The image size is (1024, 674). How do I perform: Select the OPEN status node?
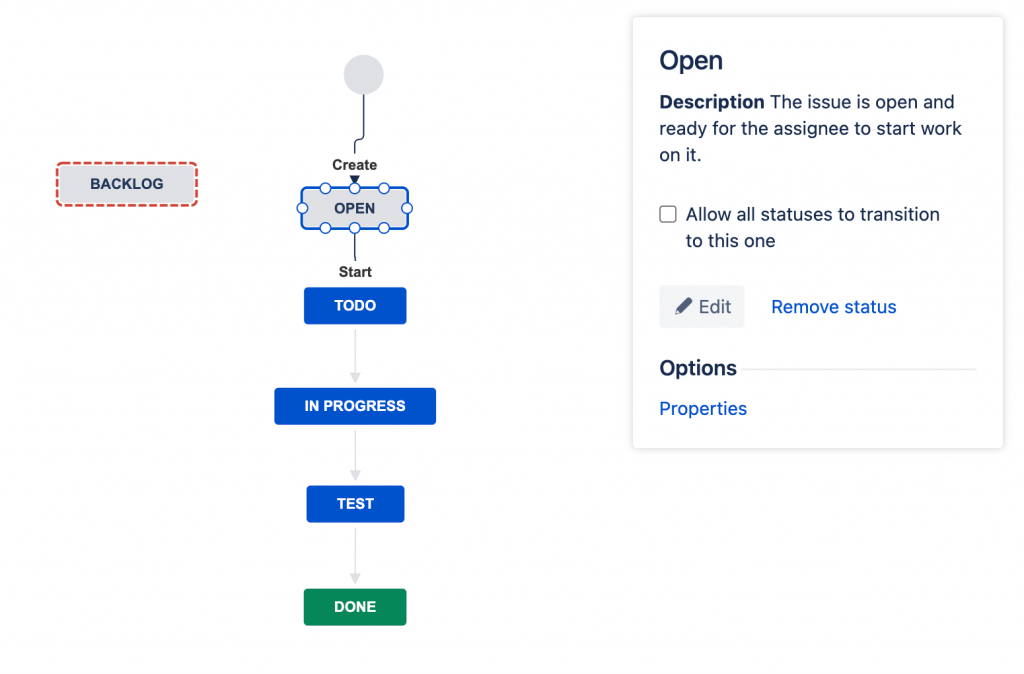[355, 208]
